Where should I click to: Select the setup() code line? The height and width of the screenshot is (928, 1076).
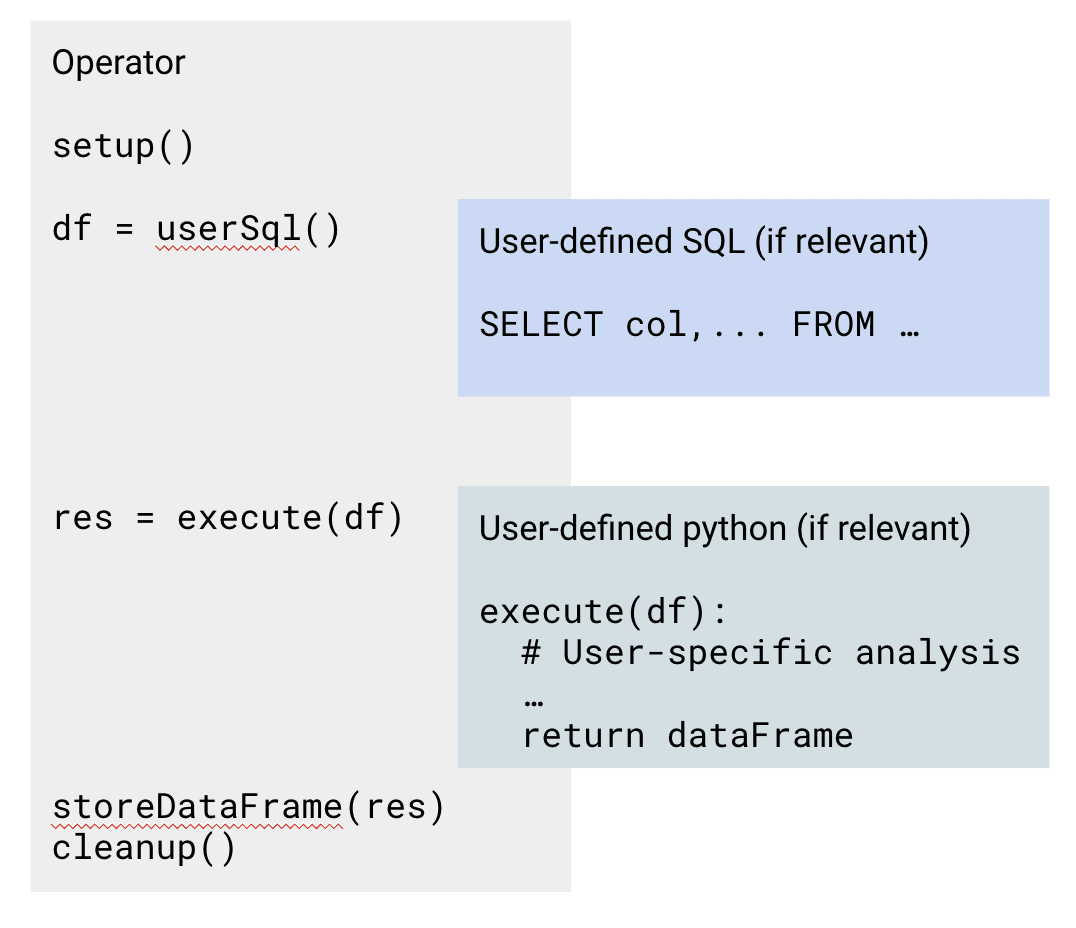(124, 146)
